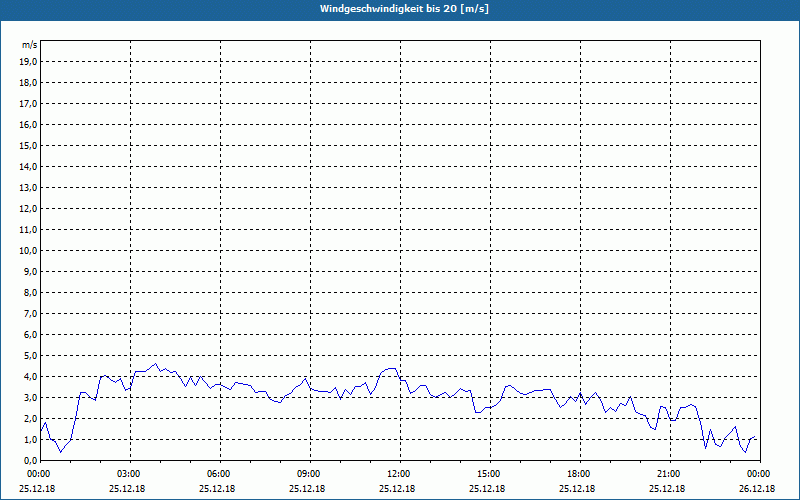Viewport: 800px width, 500px height.
Task: Select the 17,0 y-axis label
Action: pos(29,104)
